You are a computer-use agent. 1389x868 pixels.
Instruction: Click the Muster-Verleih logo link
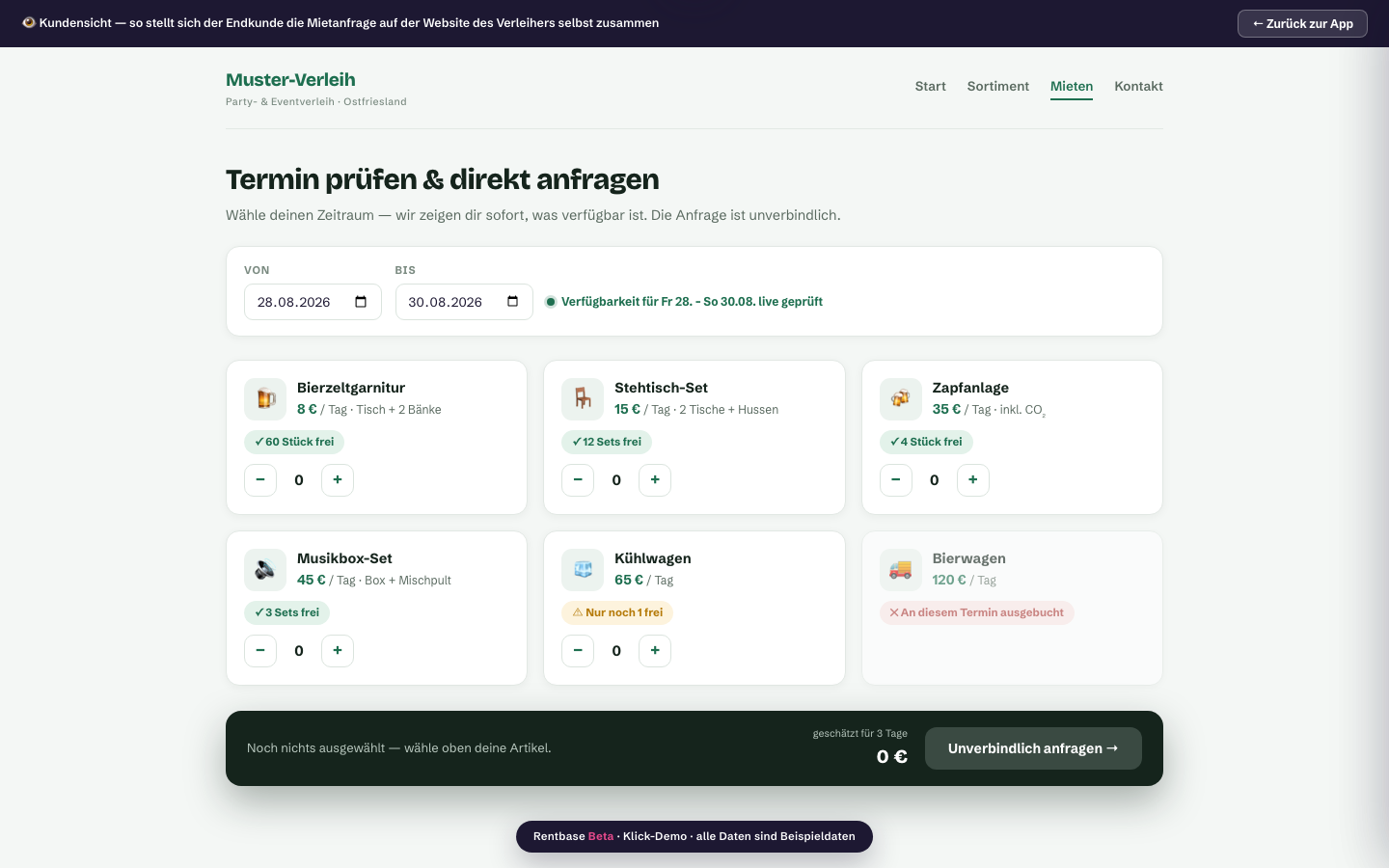click(x=290, y=80)
